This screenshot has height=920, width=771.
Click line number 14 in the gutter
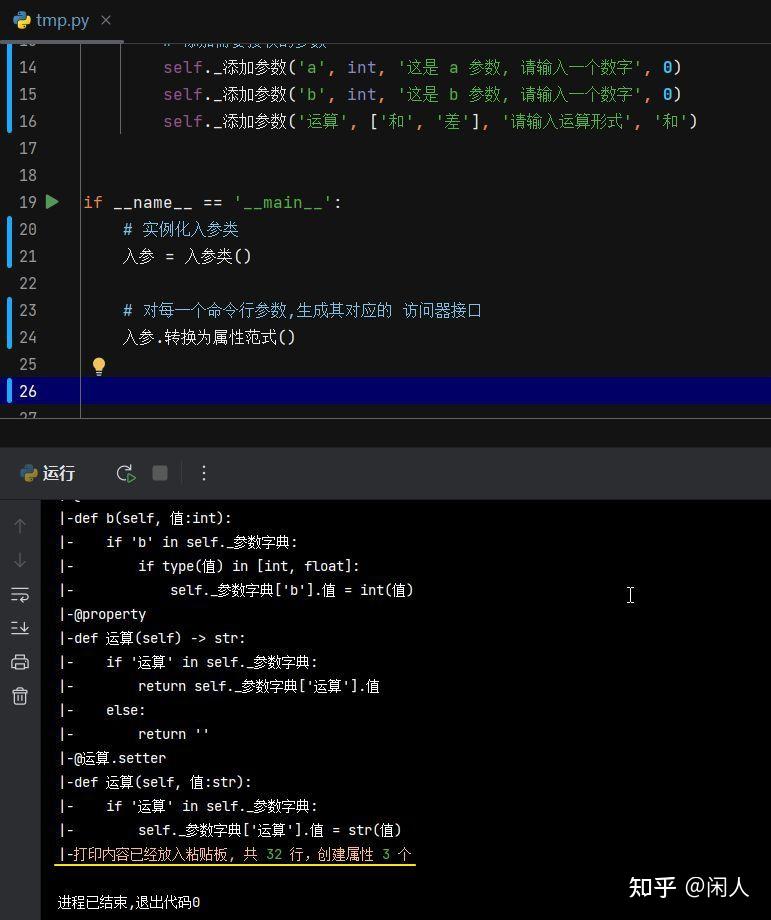tap(28, 67)
